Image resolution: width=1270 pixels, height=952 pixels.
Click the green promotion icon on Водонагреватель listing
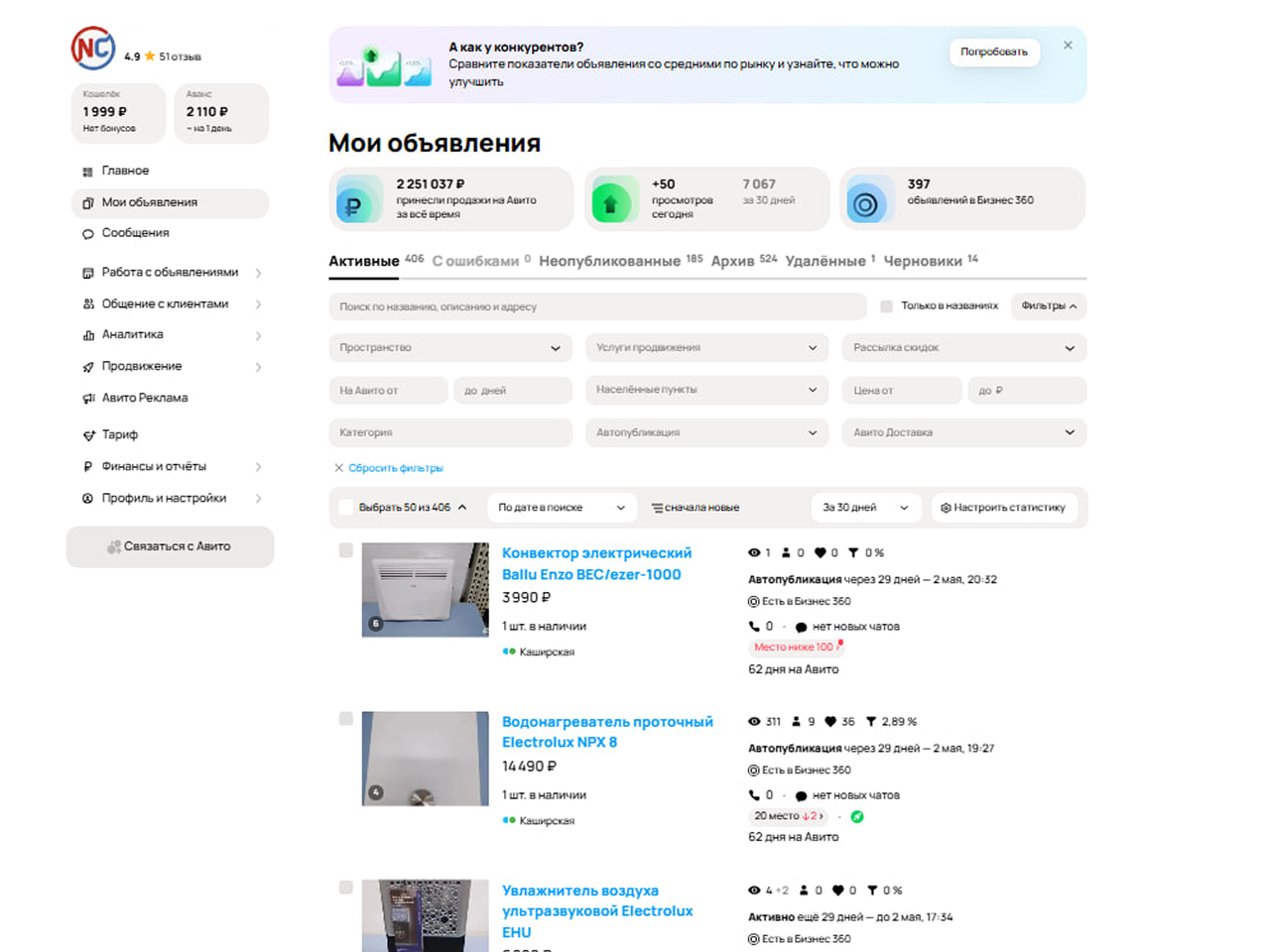coord(857,817)
